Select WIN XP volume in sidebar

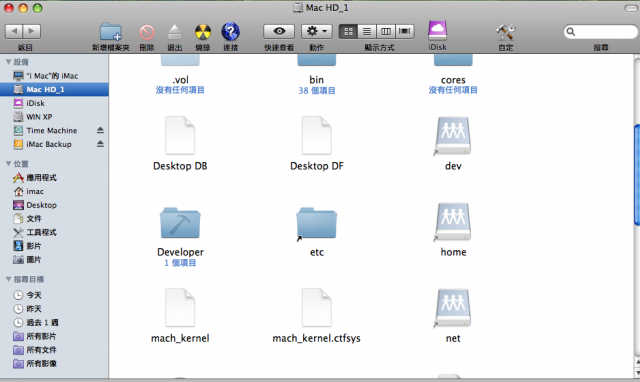(x=54, y=117)
